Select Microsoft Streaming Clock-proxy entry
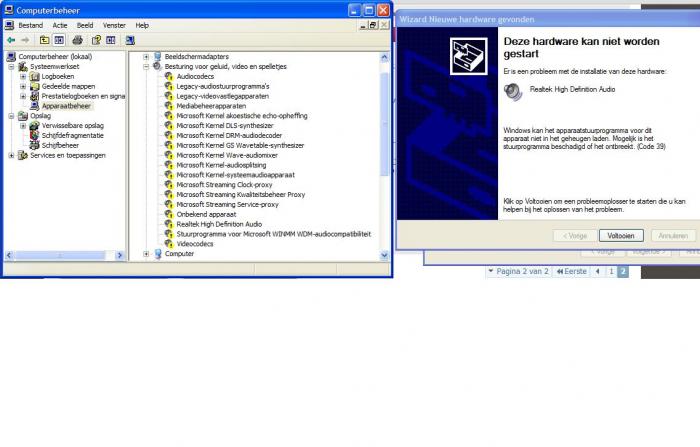Screen dimensions: 700x447 [x=224, y=184]
